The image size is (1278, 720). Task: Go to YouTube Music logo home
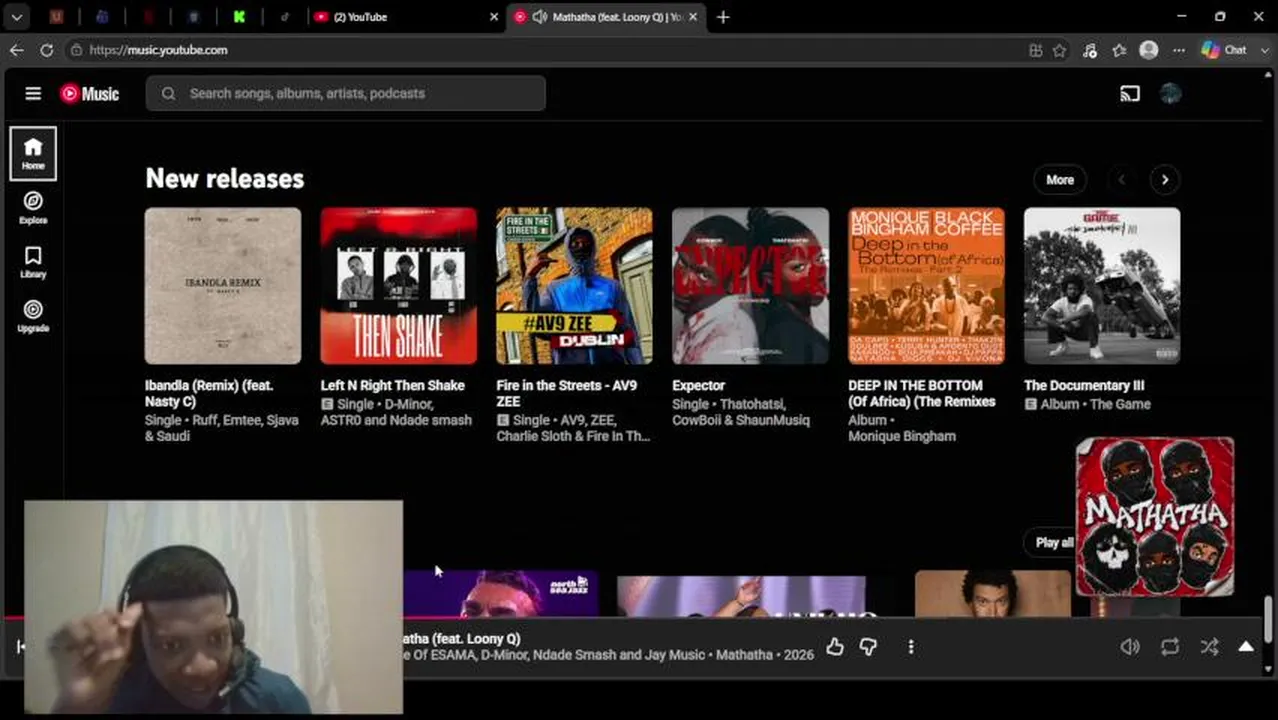89,93
